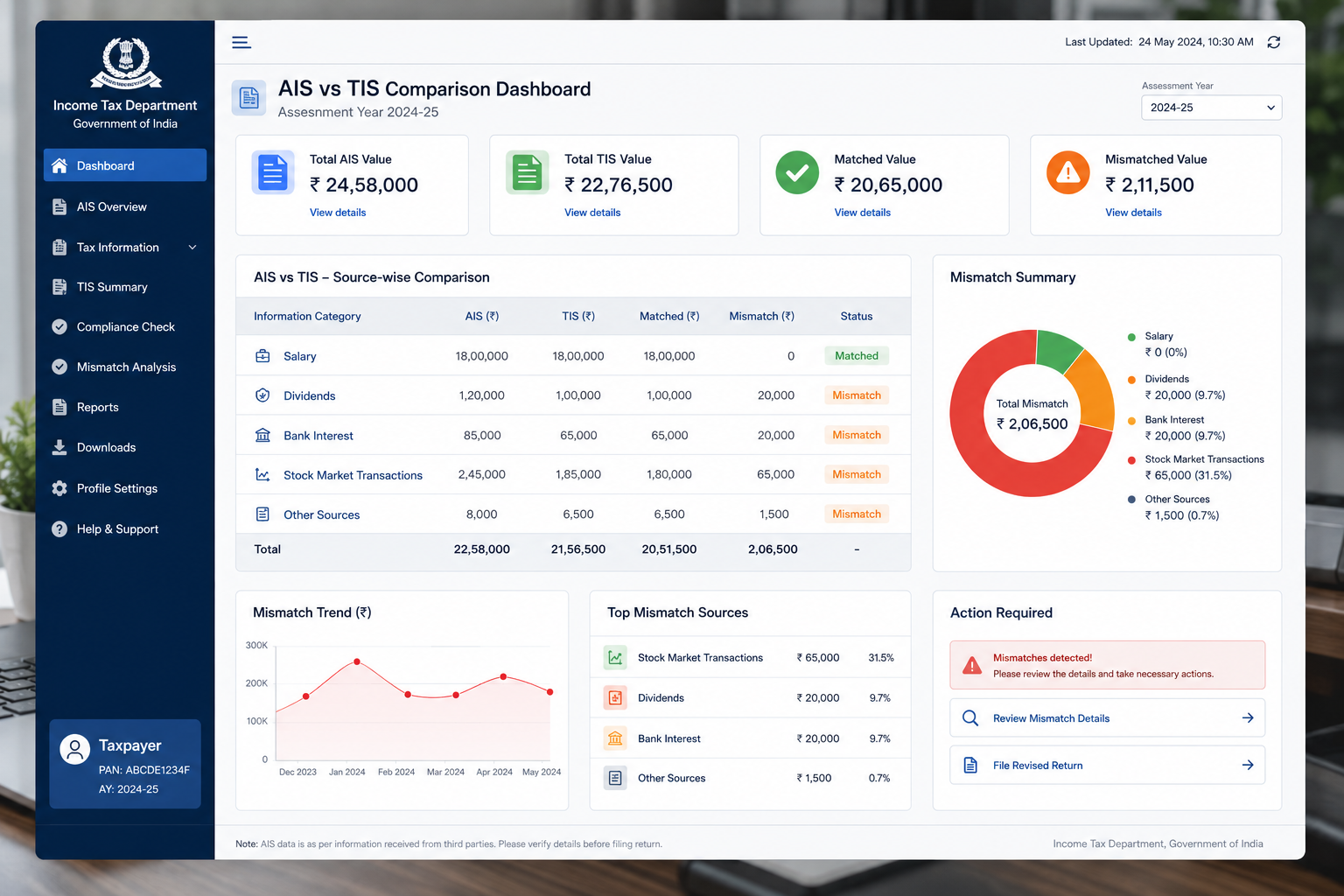
Task: Expand the Tax Information submenu chevron
Action: 192,248
